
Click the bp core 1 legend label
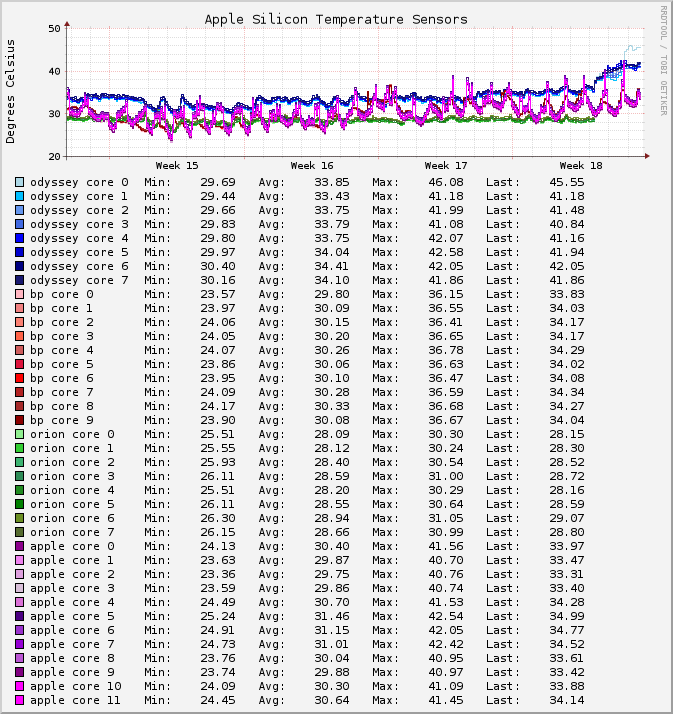62,308
